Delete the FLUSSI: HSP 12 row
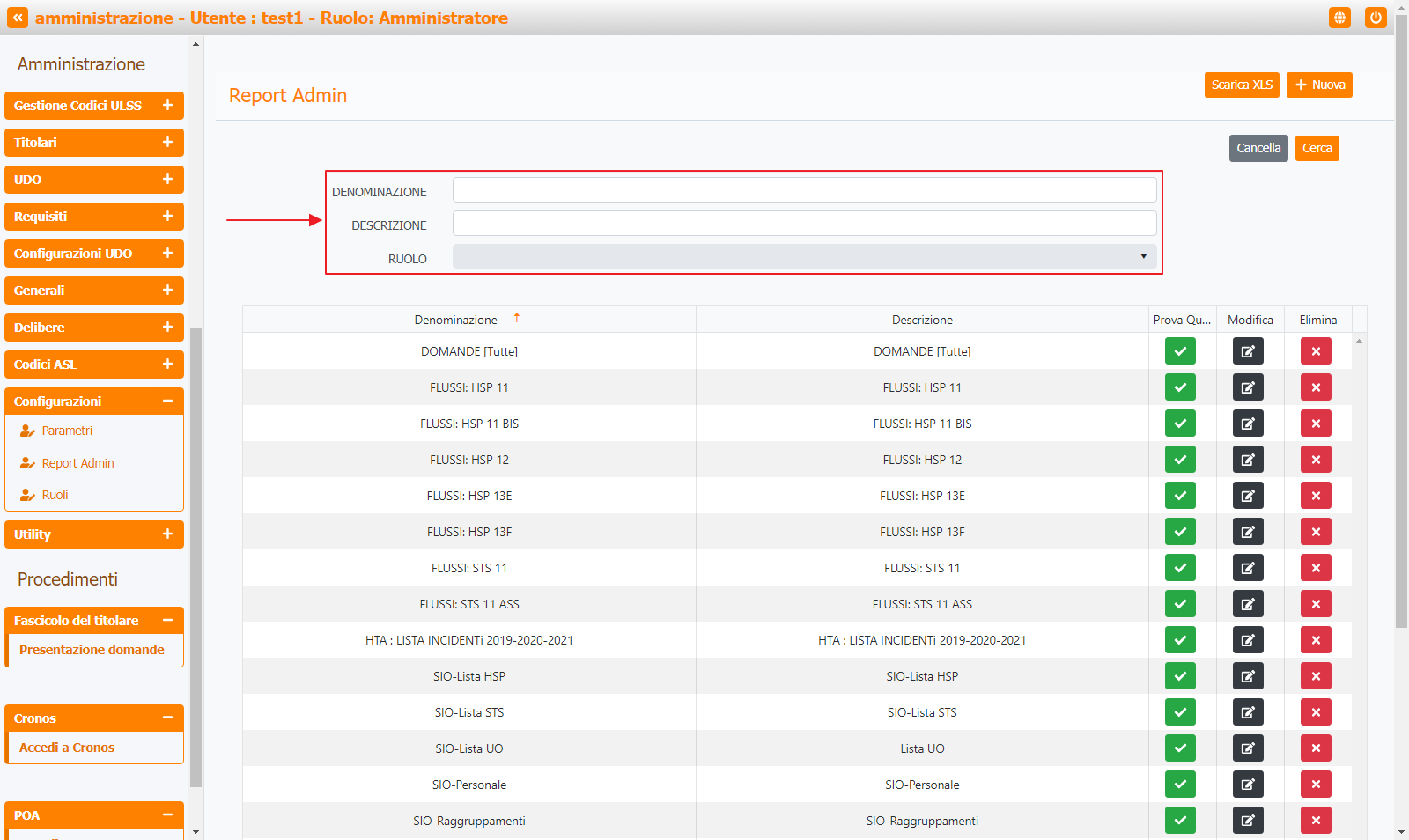Viewport: 1409px width, 840px height. [1316, 460]
